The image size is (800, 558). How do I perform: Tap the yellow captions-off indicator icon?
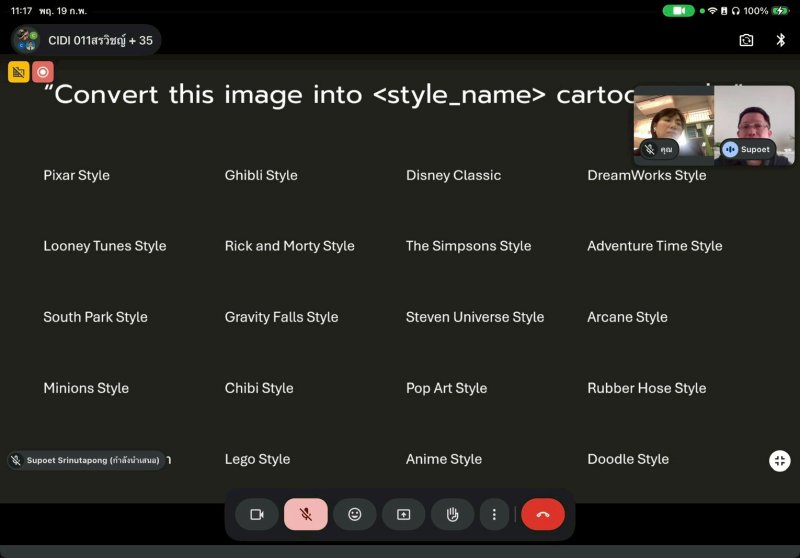(x=19, y=72)
